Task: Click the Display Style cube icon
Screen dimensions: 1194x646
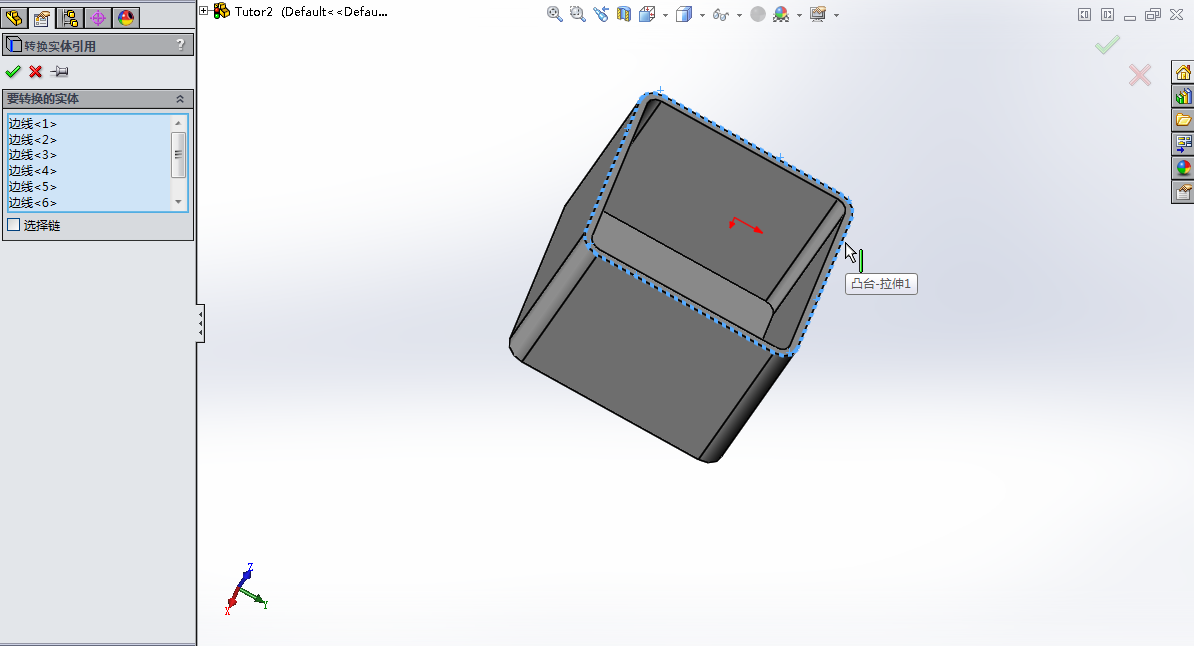Action: [684, 14]
